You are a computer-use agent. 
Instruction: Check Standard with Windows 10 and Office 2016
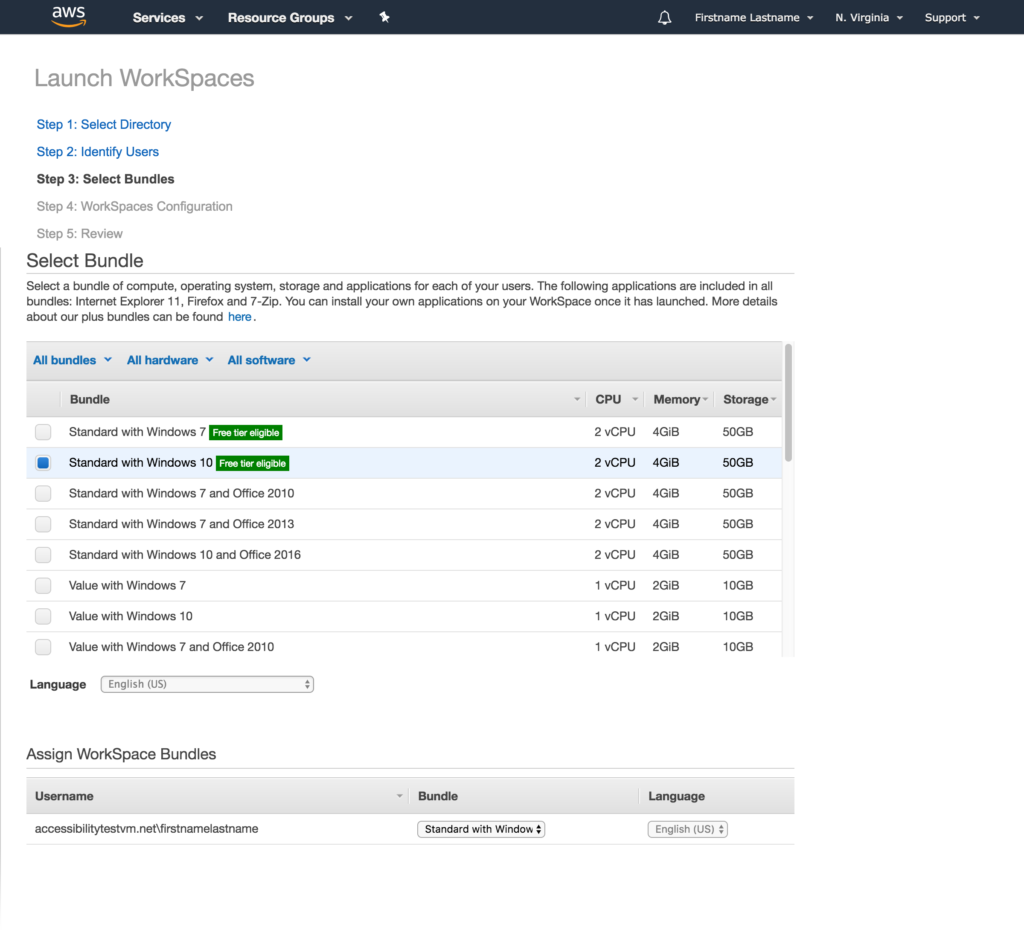point(43,554)
